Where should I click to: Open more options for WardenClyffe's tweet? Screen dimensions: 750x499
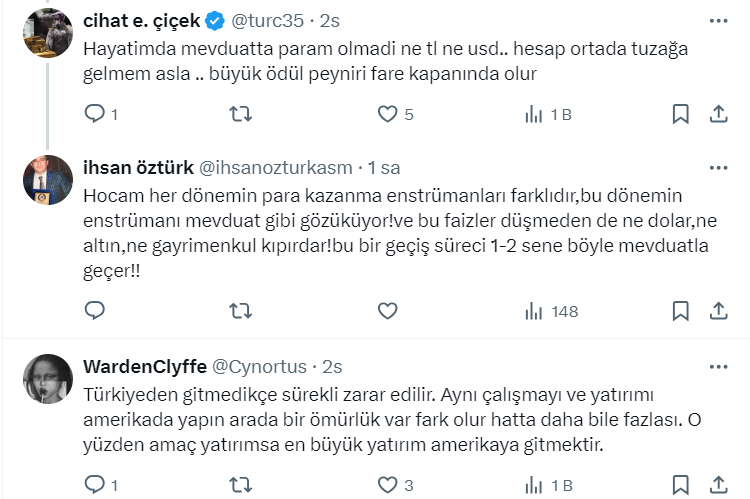[718, 366]
